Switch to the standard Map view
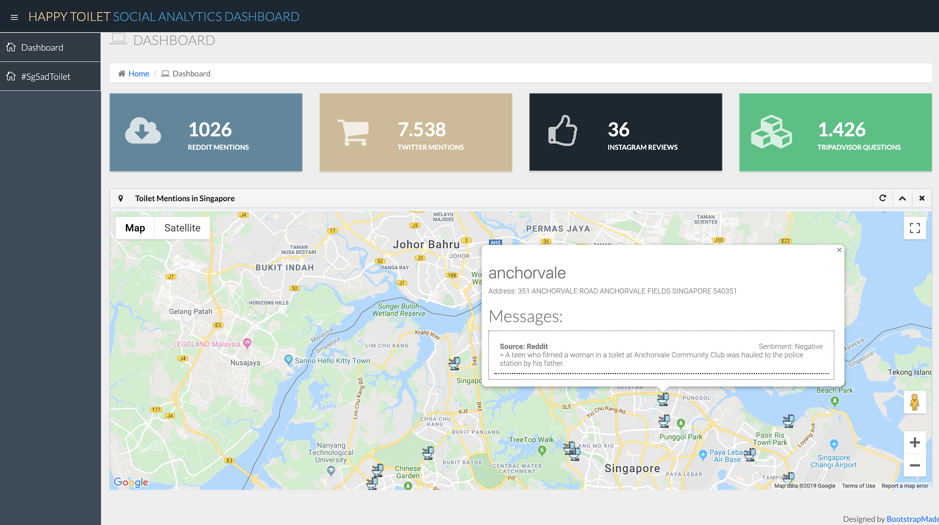Viewport: 939px width, 525px height. (x=135, y=228)
